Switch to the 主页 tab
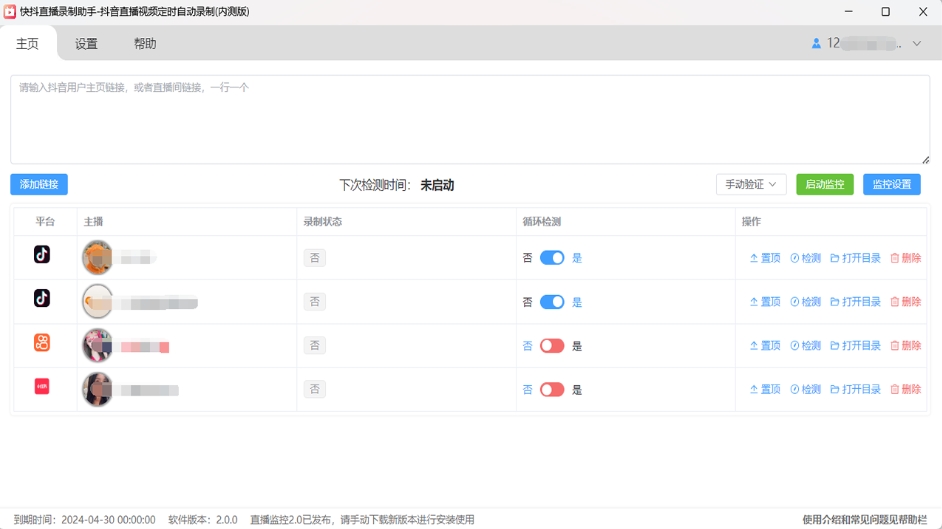Image resolution: width=942 pixels, height=529 pixels. 27,43
